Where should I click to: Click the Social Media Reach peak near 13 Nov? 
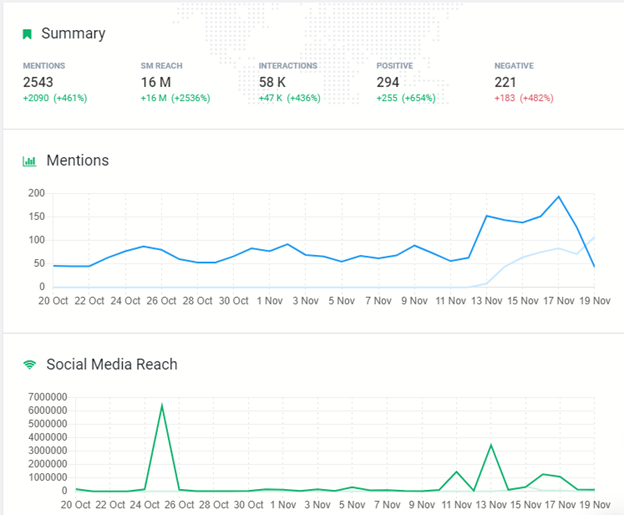tap(491, 445)
